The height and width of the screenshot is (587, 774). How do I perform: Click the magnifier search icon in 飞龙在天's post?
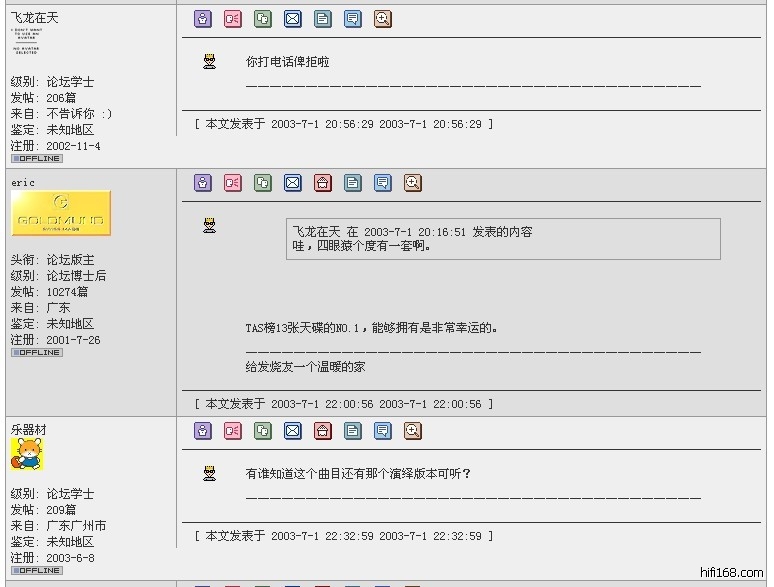(x=382, y=19)
